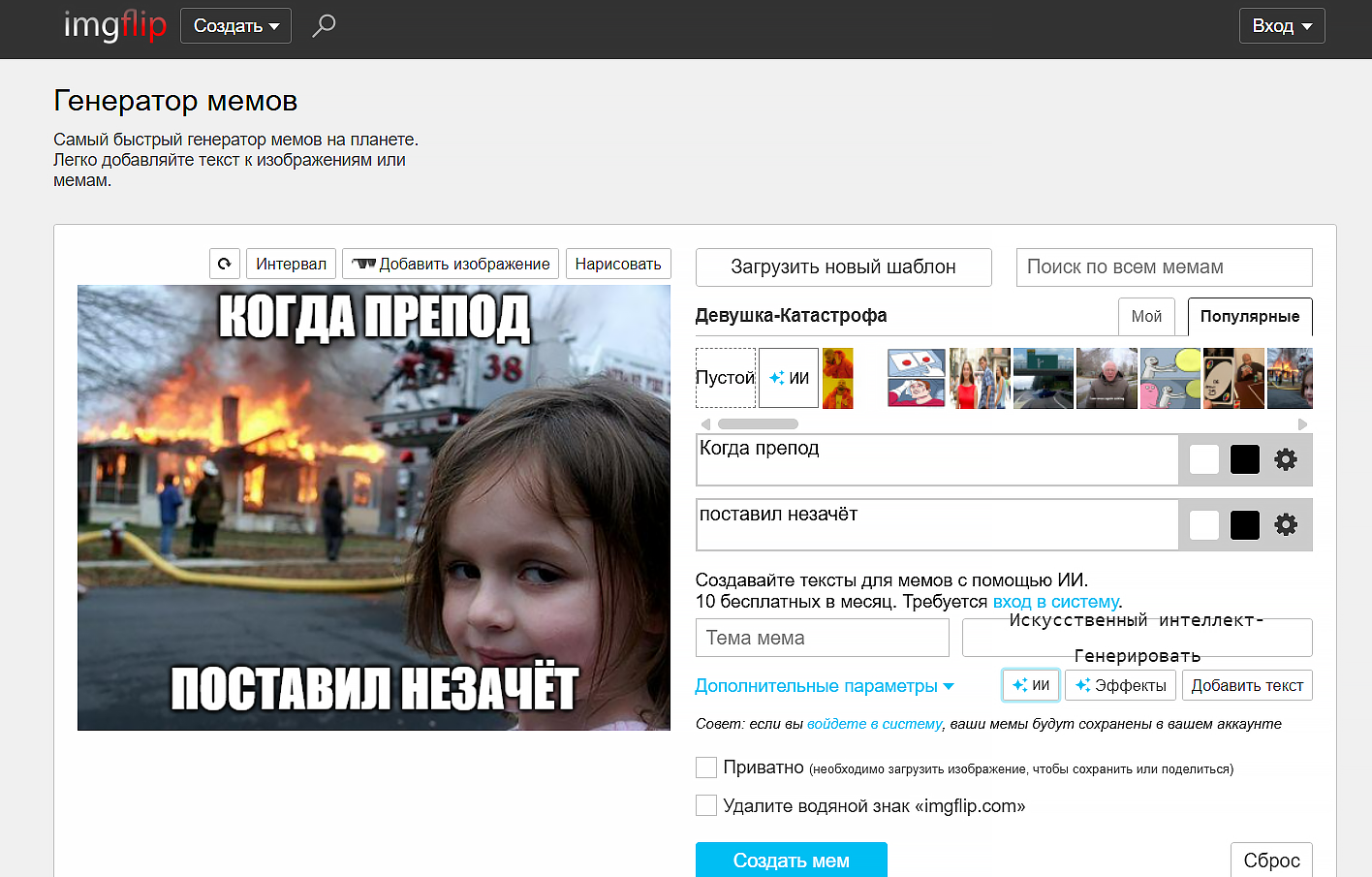Open the Вход login dropdown
Viewport: 1372px width, 877px height.
click(x=1282, y=26)
